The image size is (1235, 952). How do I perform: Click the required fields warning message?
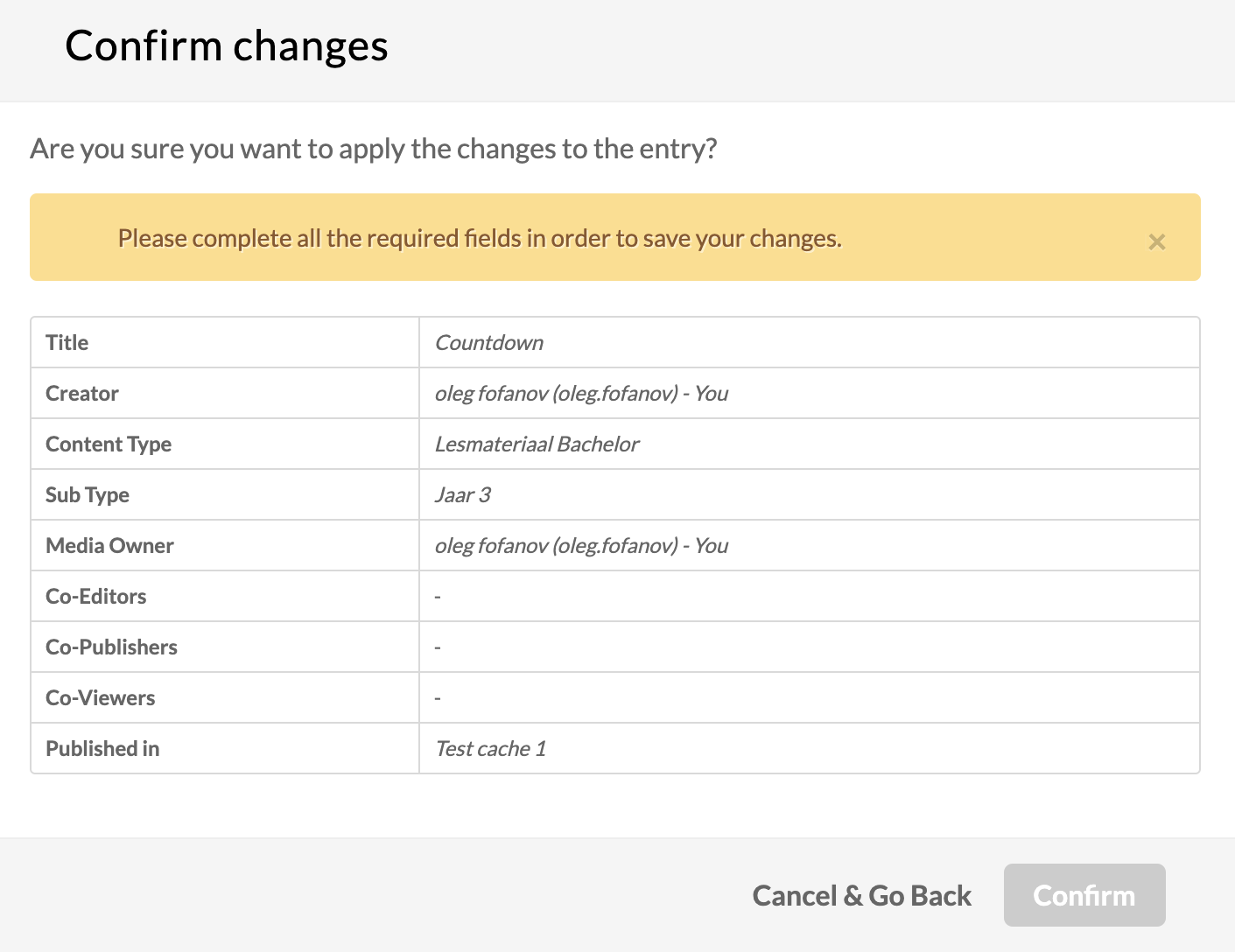click(480, 239)
